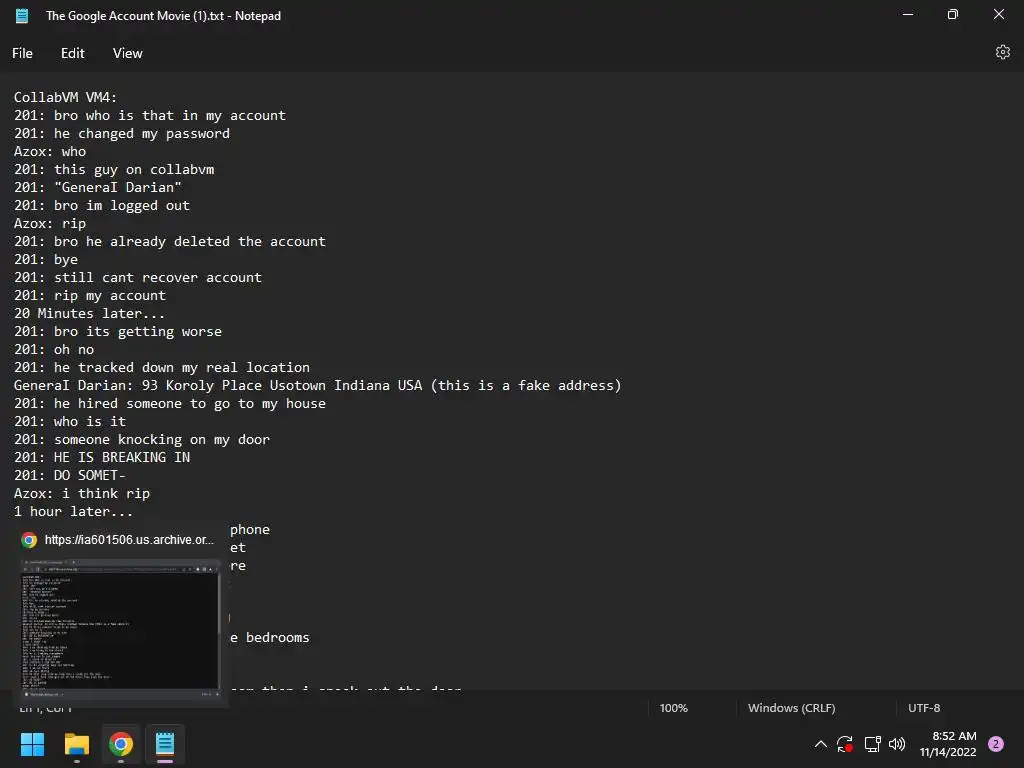Click the Notepad title bar app icon
This screenshot has width=1024, height=768.
point(22,16)
